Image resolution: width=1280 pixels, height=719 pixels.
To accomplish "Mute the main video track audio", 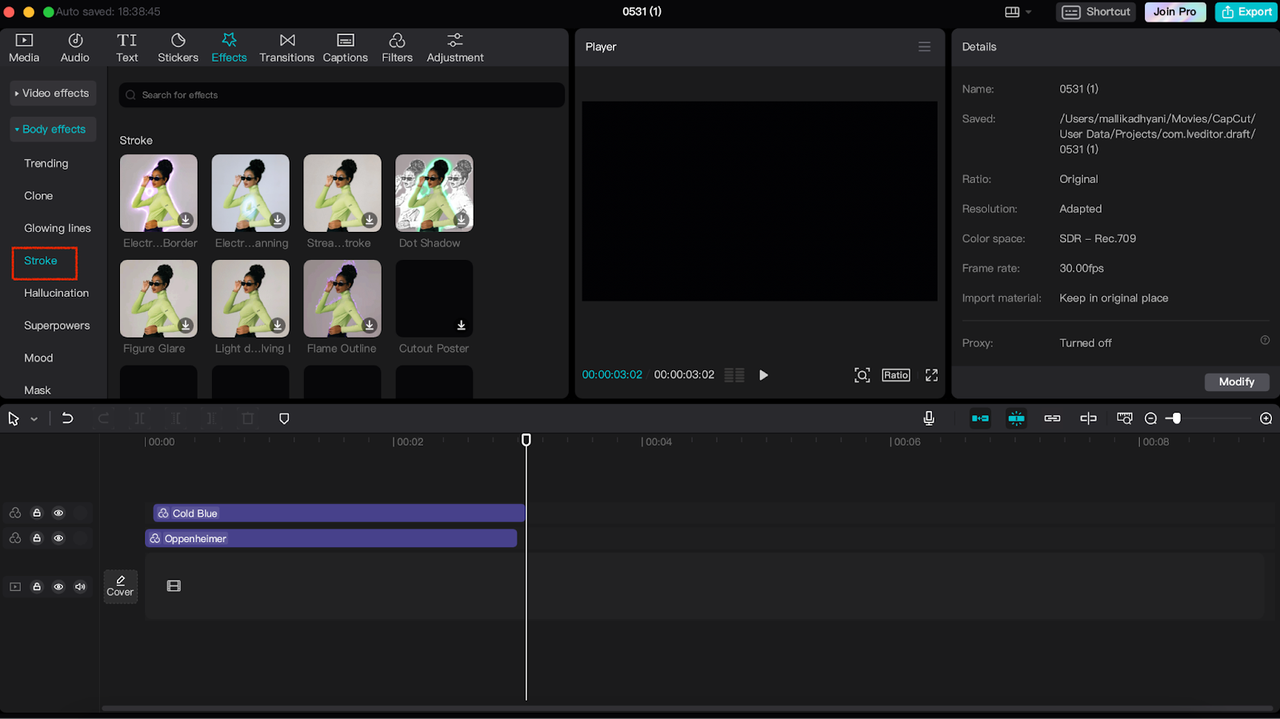I will [80, 586].
